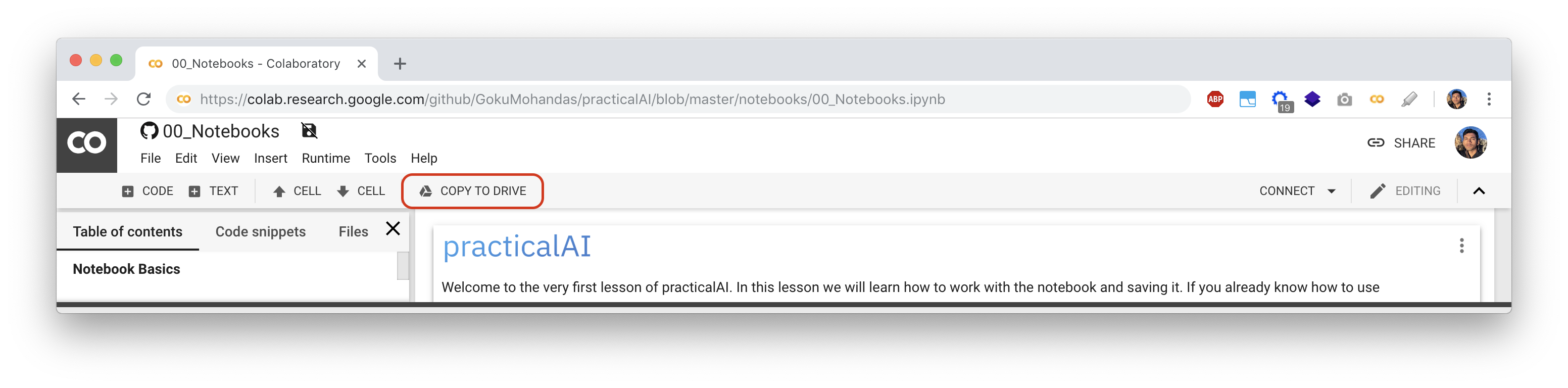Screen dimensions: 1568x388
Task: Add a new CODE cell
Action: coord(148,191)
